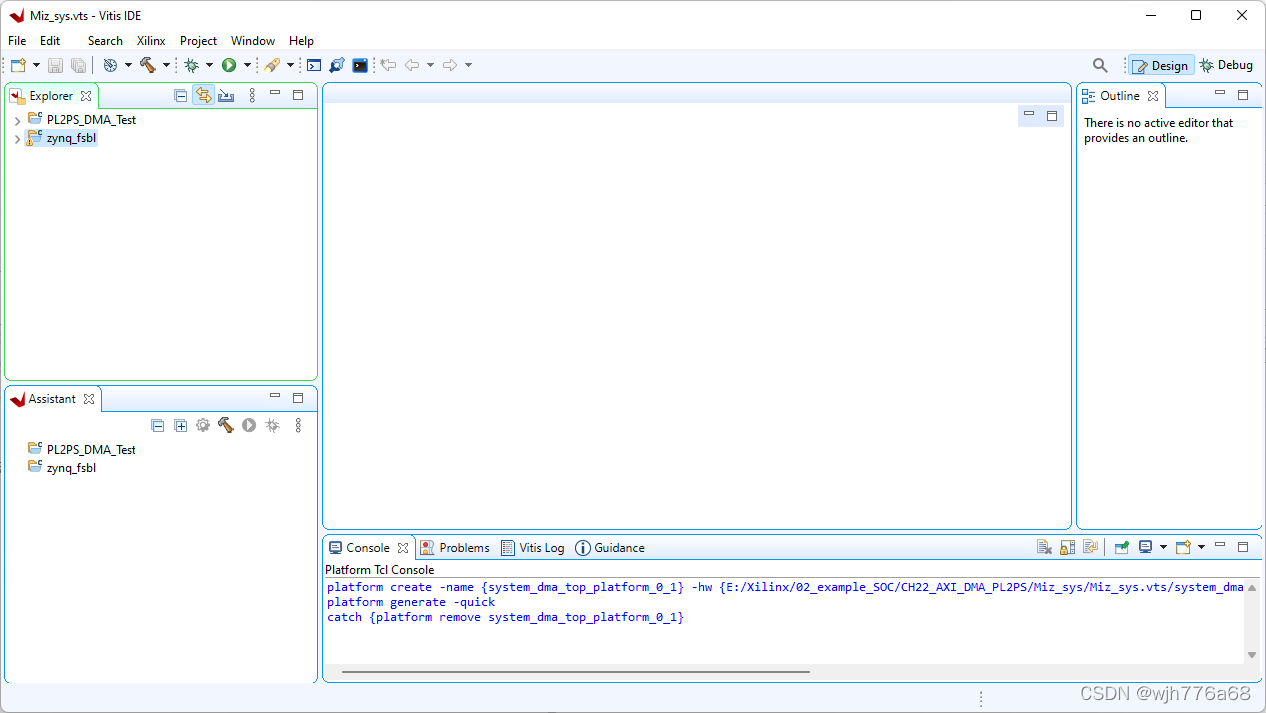The height and width of the screenshot is (713, 1266).
Task: Click the Debug bug icon in main toolbar
Action: coord(191,65)
